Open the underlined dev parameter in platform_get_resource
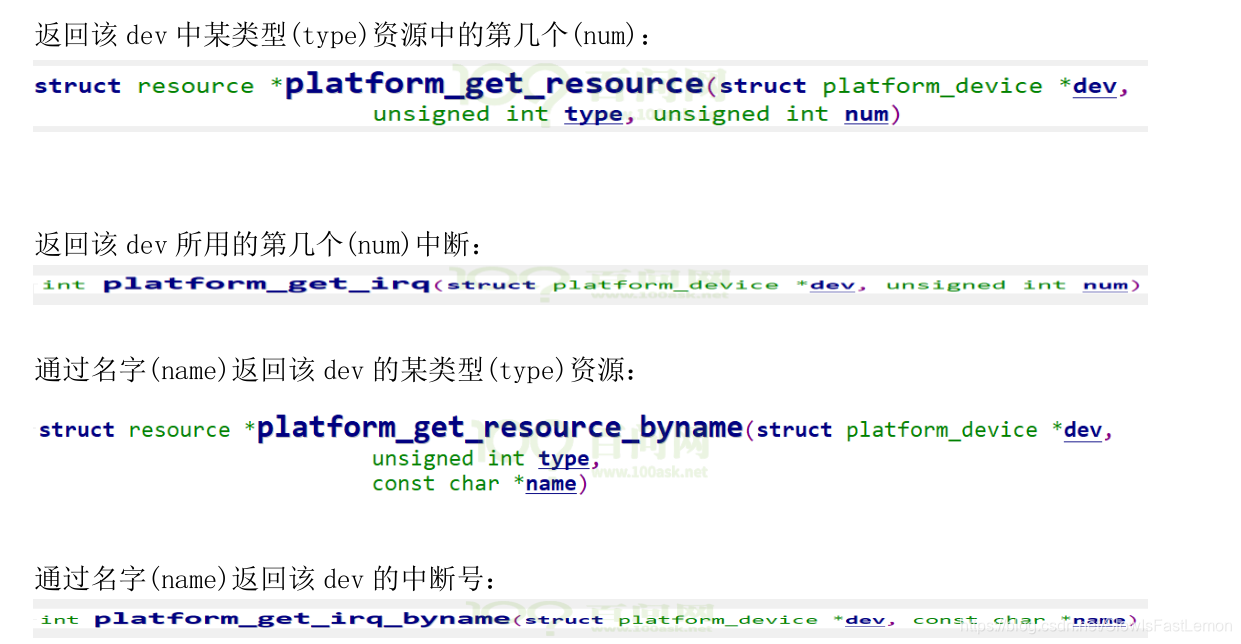Screen dimensions: 1241x644 [x=1094, y=86]
